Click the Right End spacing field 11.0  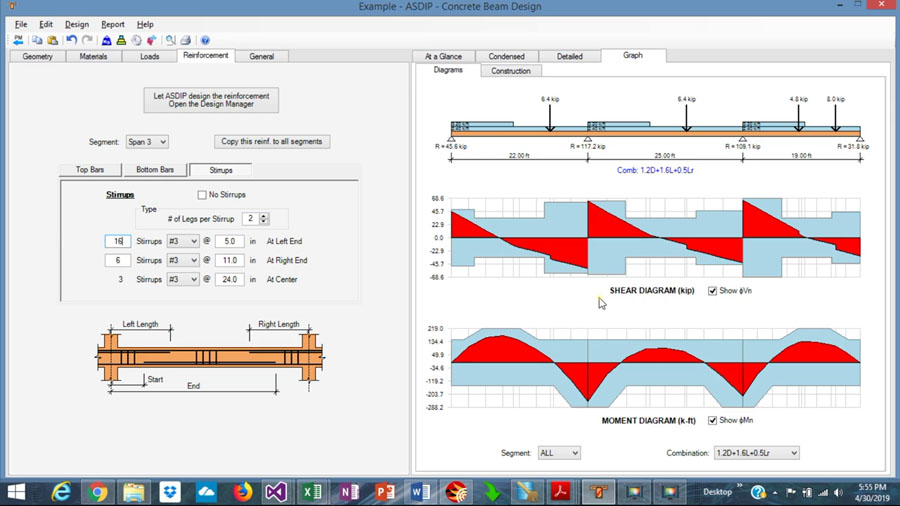(x=230, y=260)
